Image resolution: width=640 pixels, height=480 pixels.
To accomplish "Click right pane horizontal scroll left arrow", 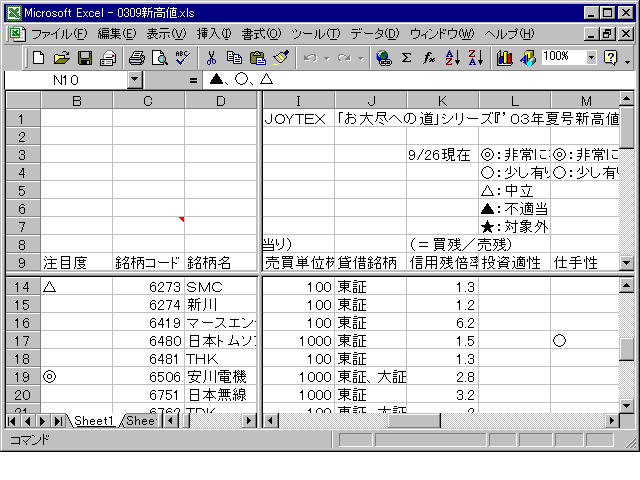I will pyautogui.click(x=270, y=421).
